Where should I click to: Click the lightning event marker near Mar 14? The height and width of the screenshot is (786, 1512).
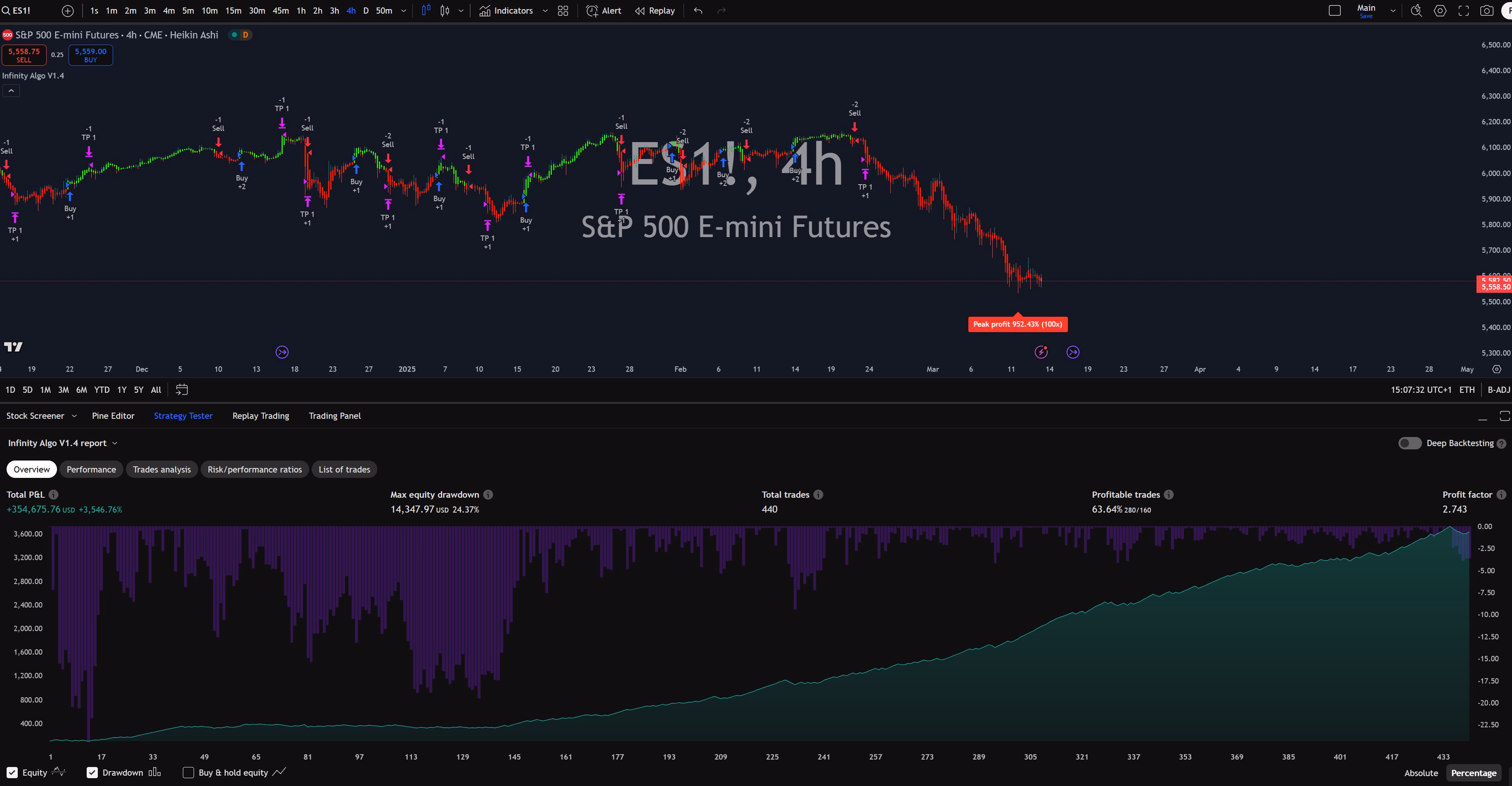point(1041,352)
